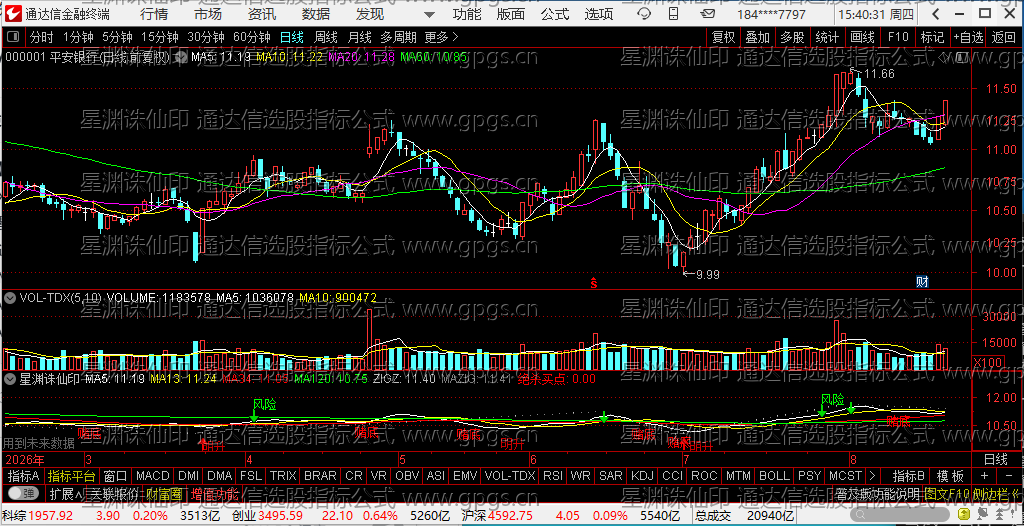The width and height of the screenshot is (1024, 526).
Task: Open the 数据 menu
Action: [316, 14]
